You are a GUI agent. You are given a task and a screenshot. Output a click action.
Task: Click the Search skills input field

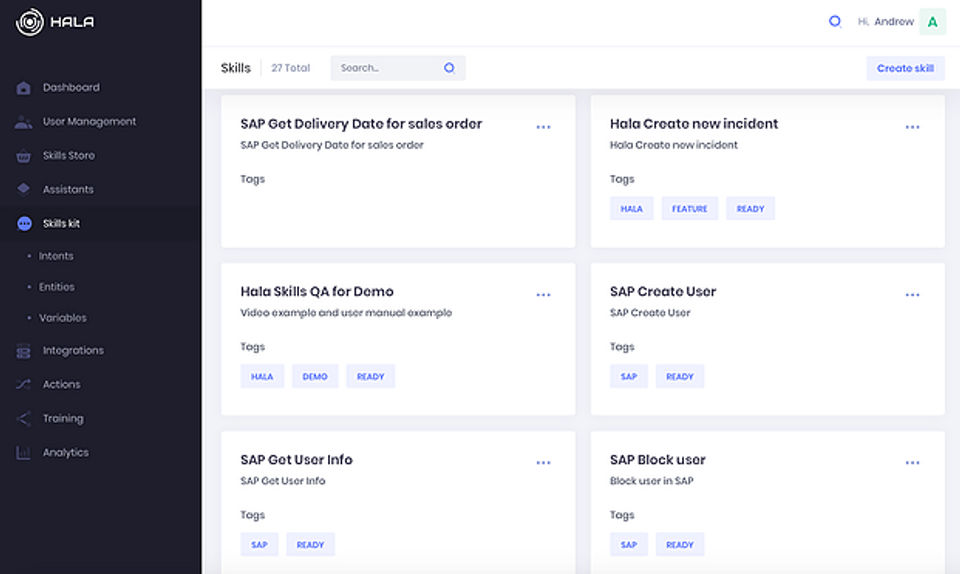click(398, 68)
